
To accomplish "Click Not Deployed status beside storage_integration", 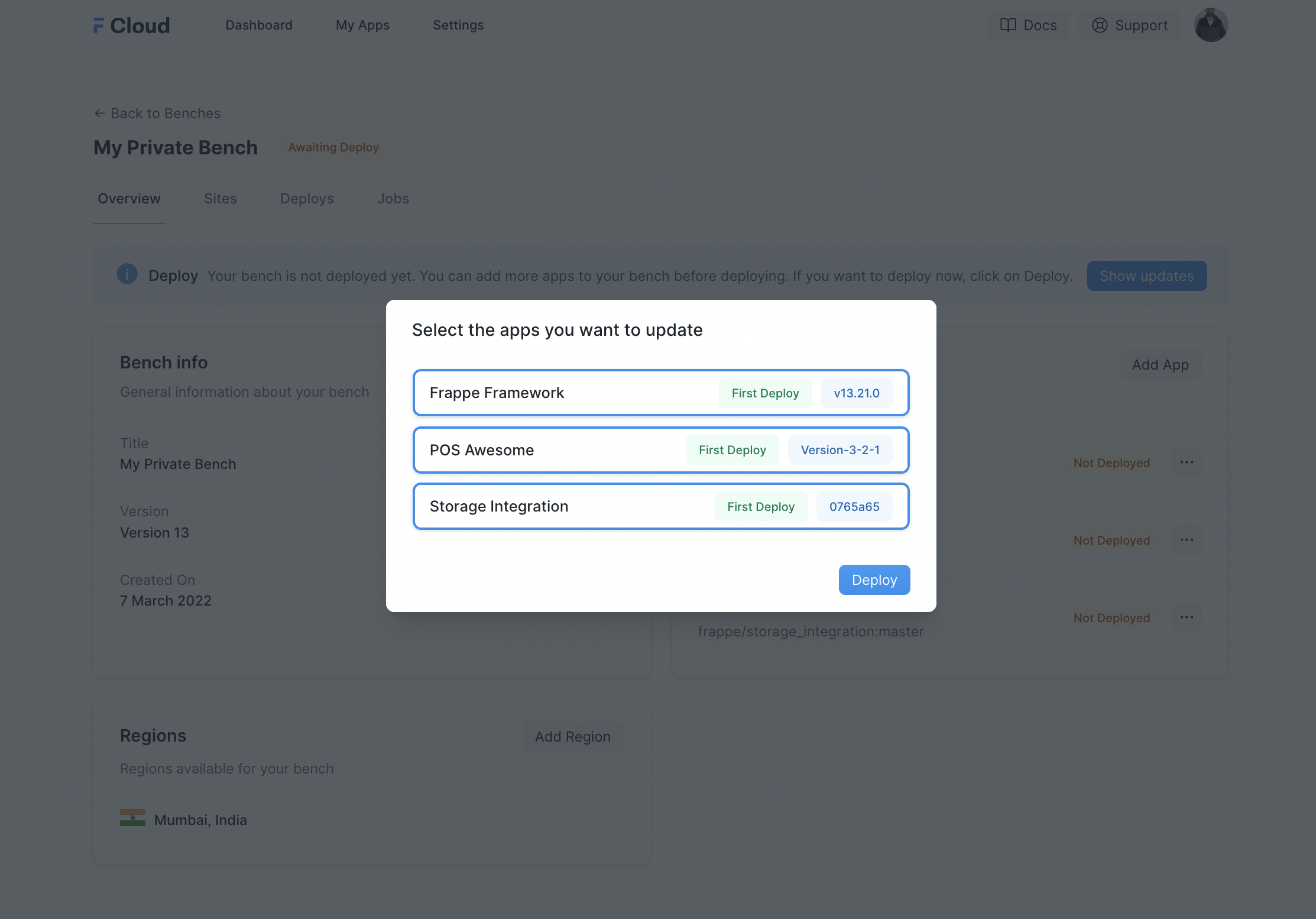I will (1111, 618).
